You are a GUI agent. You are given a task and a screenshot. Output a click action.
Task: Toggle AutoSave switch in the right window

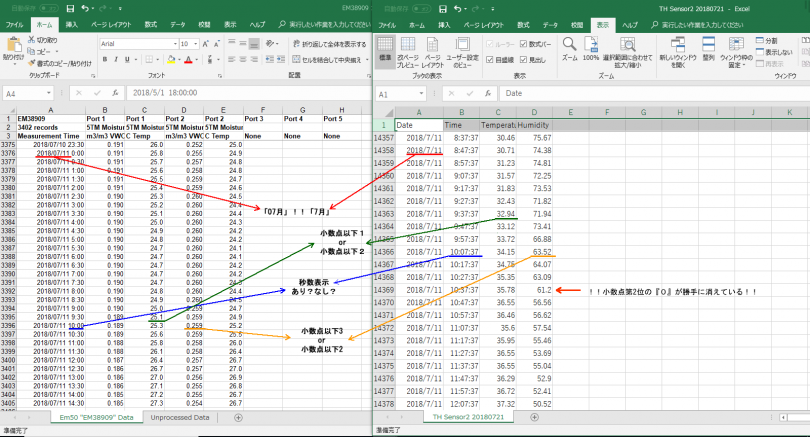pyautogui.click(x=421, y=9)
